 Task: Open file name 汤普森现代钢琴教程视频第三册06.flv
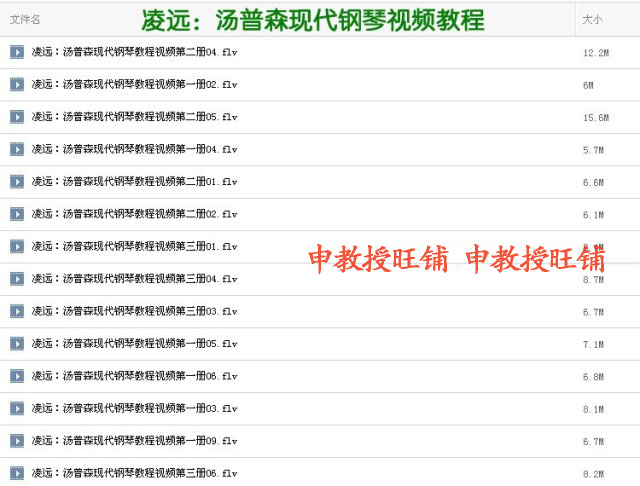click(134, 473)
